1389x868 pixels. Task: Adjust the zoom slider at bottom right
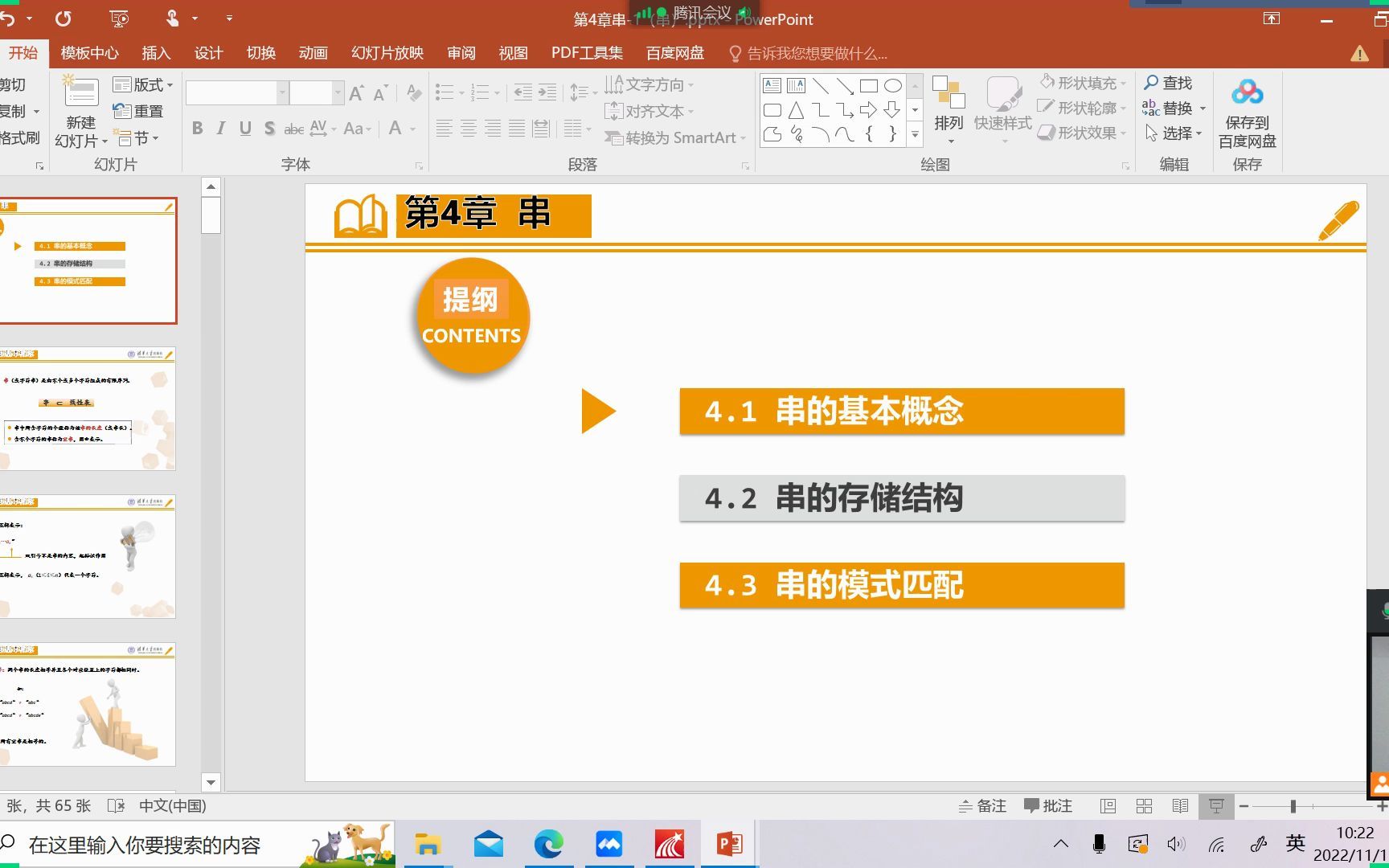(1293, 805)
